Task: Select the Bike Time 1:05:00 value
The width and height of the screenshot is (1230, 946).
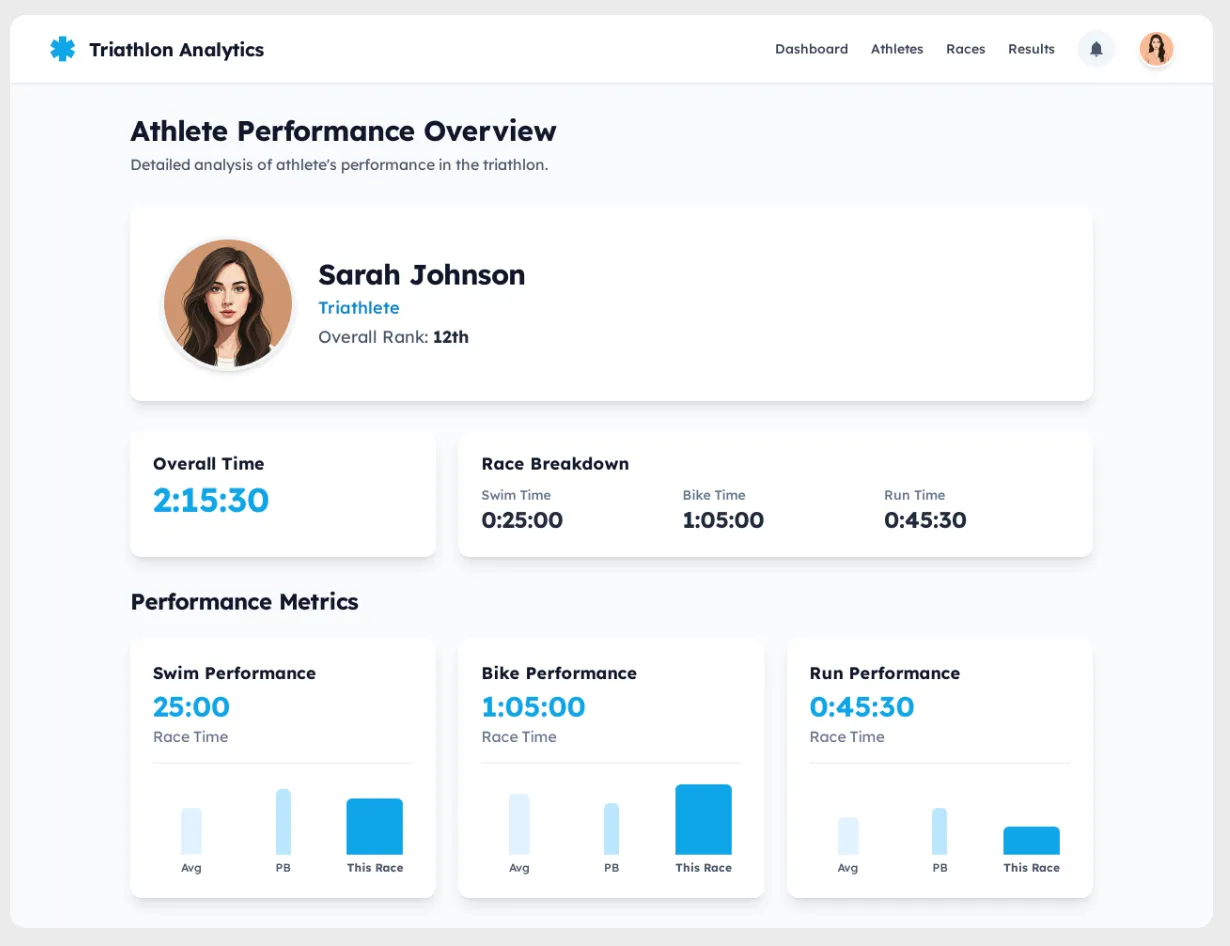Action: 723,520
